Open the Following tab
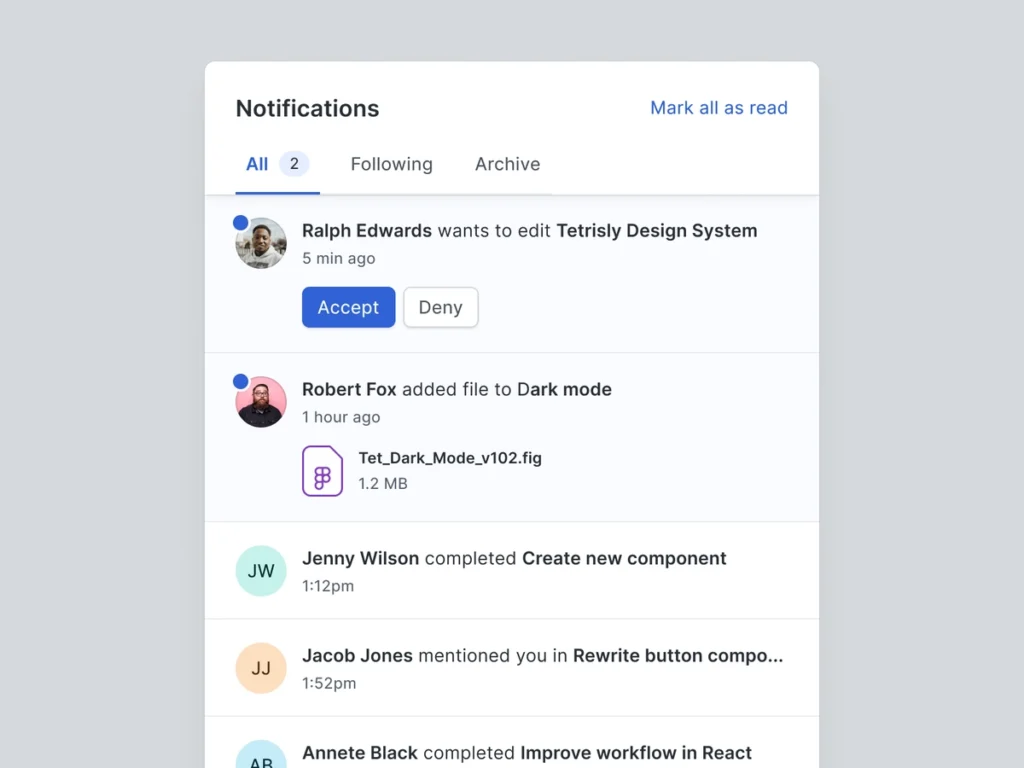 point(391,164)
